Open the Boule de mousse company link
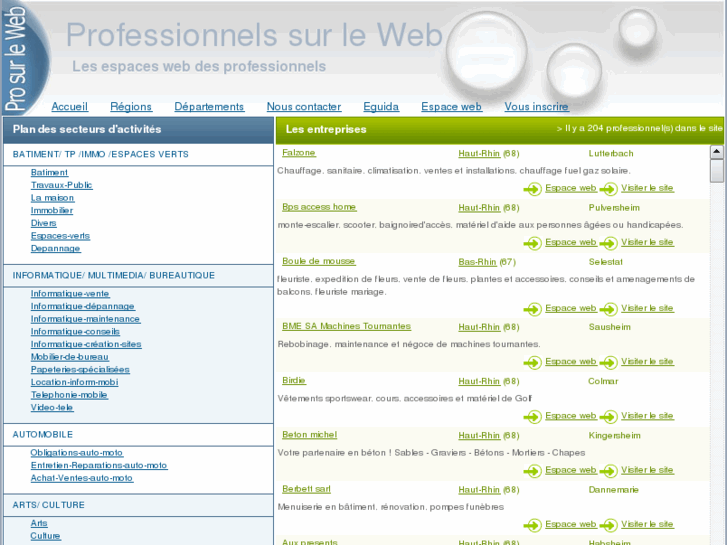 [x=319, y=262]
